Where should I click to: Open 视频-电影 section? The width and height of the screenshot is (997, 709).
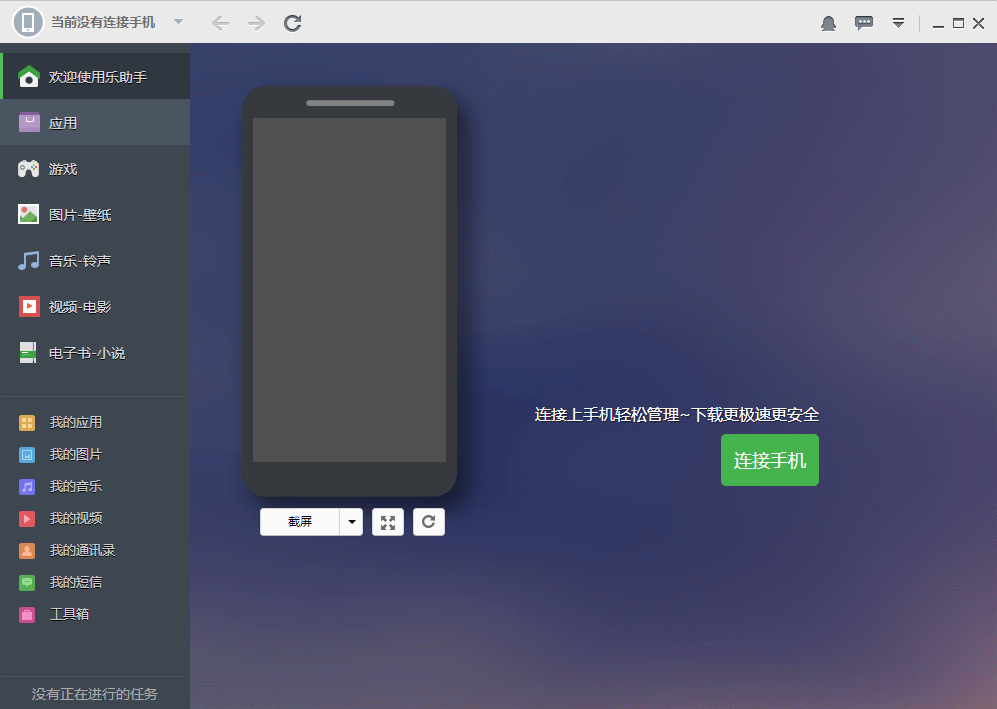pyautogui.click(x=95, y=306)
